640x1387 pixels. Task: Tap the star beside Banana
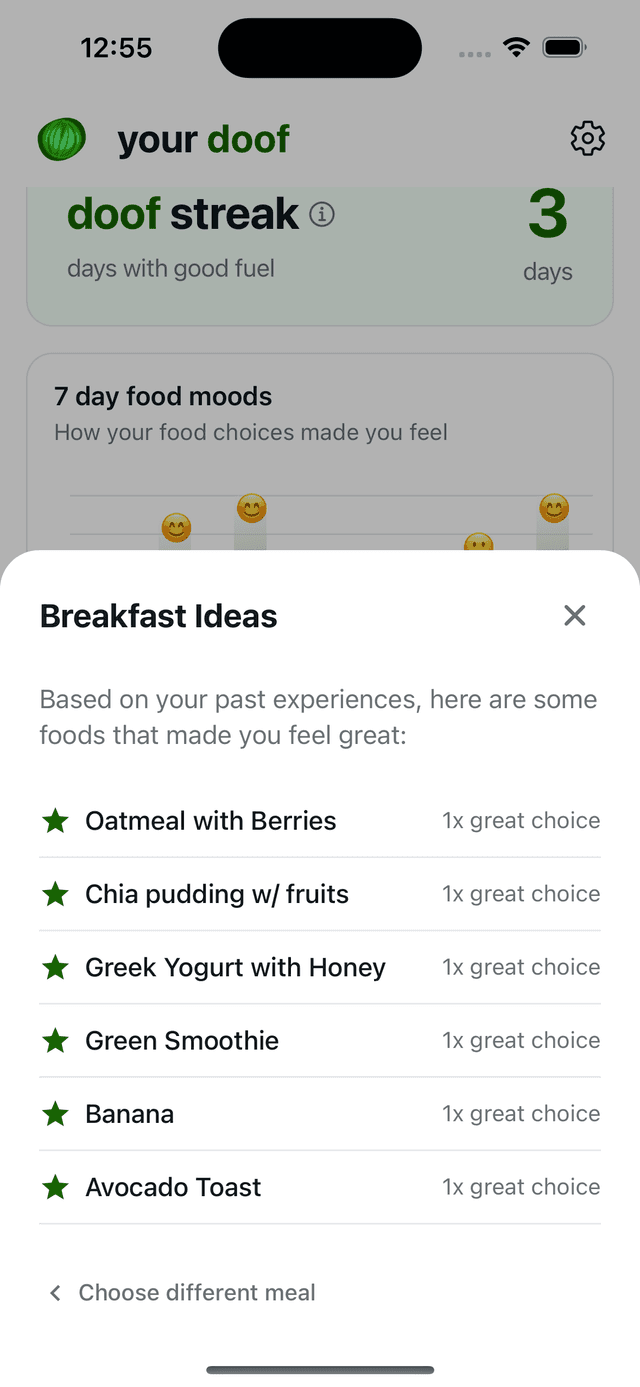click(55, 1113)
